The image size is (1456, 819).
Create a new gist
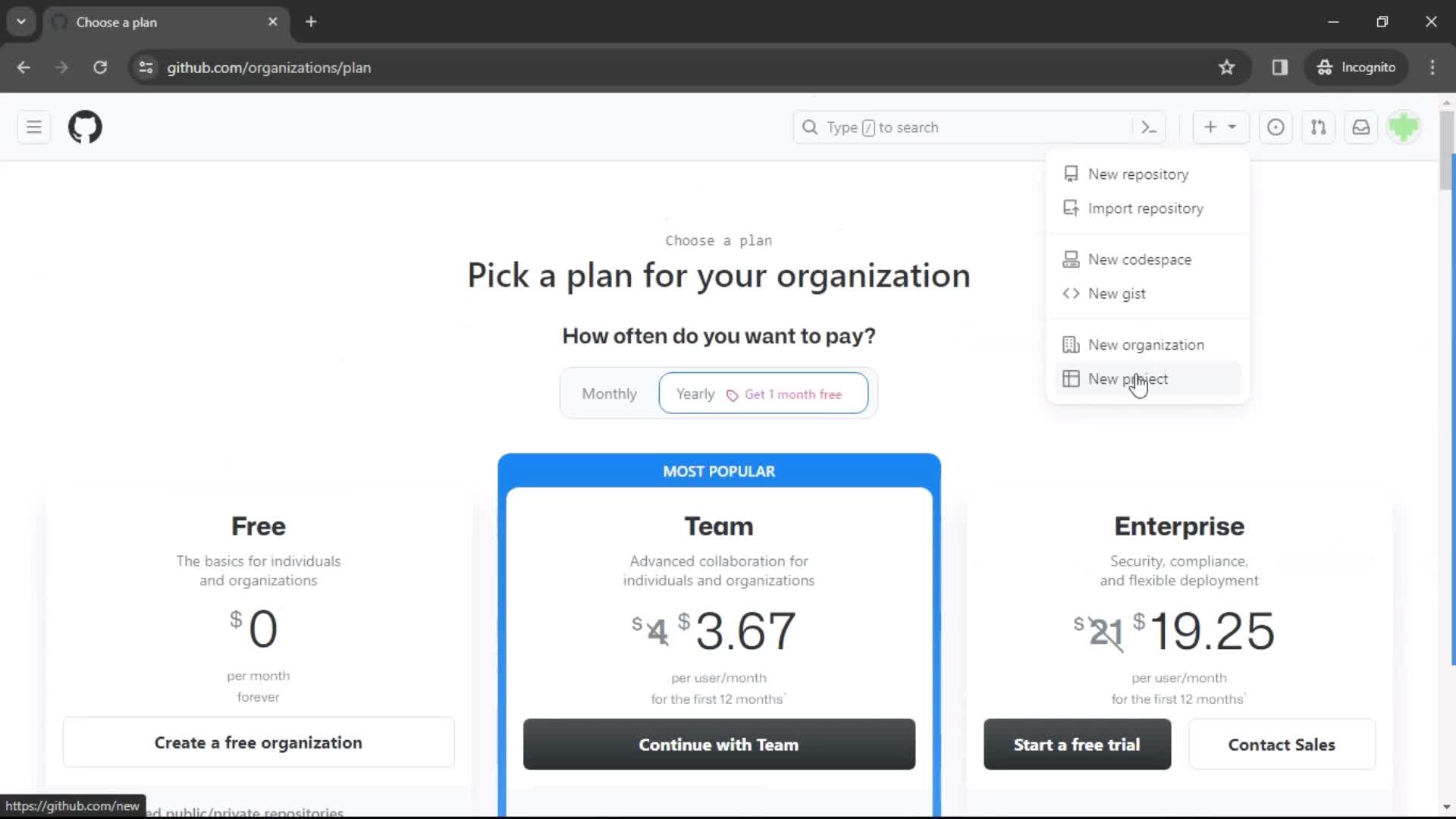1117,293
